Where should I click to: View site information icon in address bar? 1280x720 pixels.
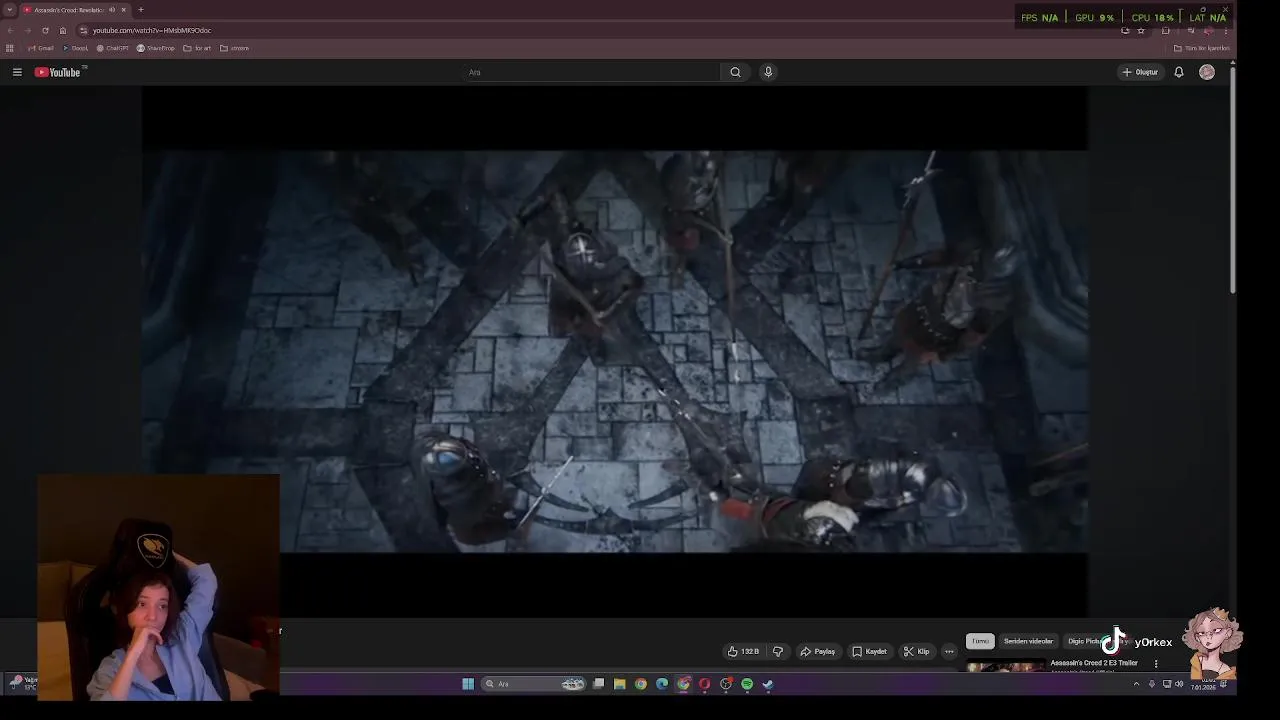click(84, 30)
